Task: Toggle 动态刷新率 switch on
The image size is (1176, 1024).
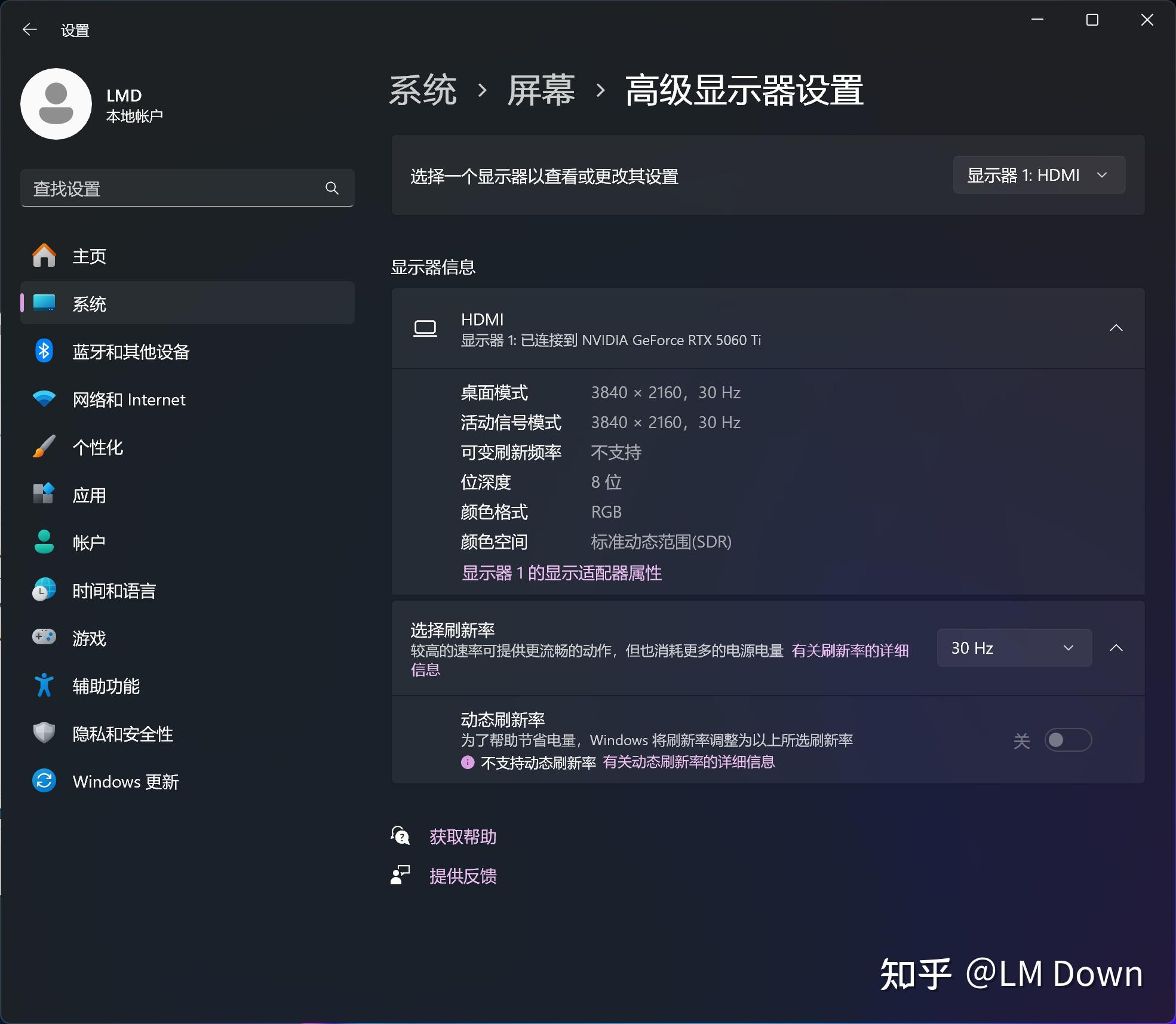Action: pos(1068,740)
